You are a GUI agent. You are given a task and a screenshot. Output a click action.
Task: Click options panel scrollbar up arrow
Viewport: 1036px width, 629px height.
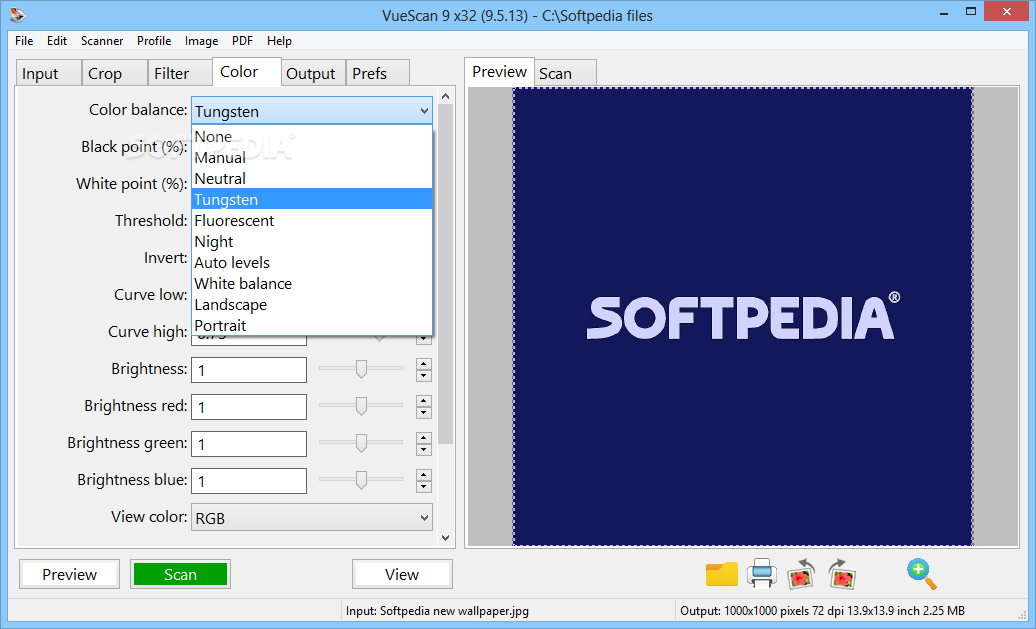click(x=446, y=96)
